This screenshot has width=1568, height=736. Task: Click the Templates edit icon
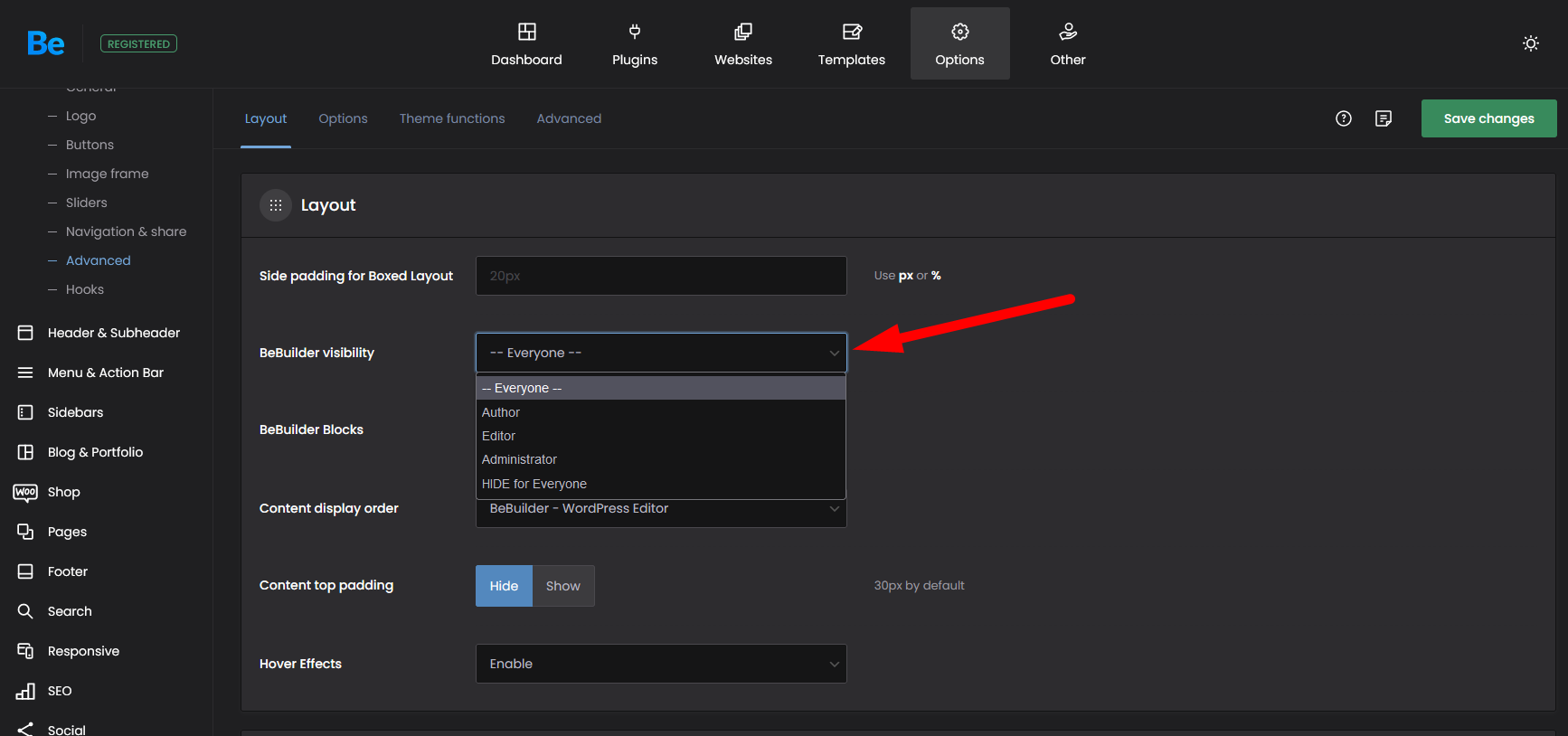852,32
